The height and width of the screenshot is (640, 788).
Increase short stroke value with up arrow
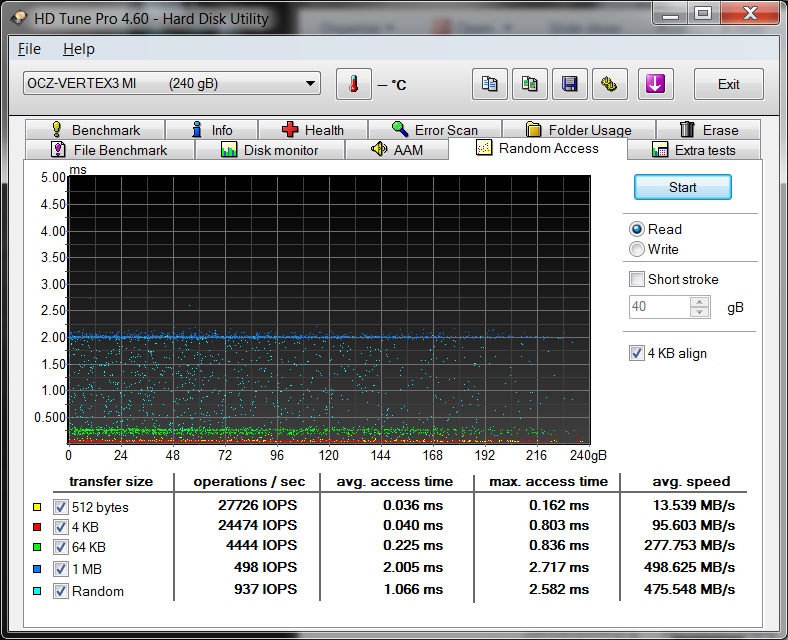tap(700, 302)
